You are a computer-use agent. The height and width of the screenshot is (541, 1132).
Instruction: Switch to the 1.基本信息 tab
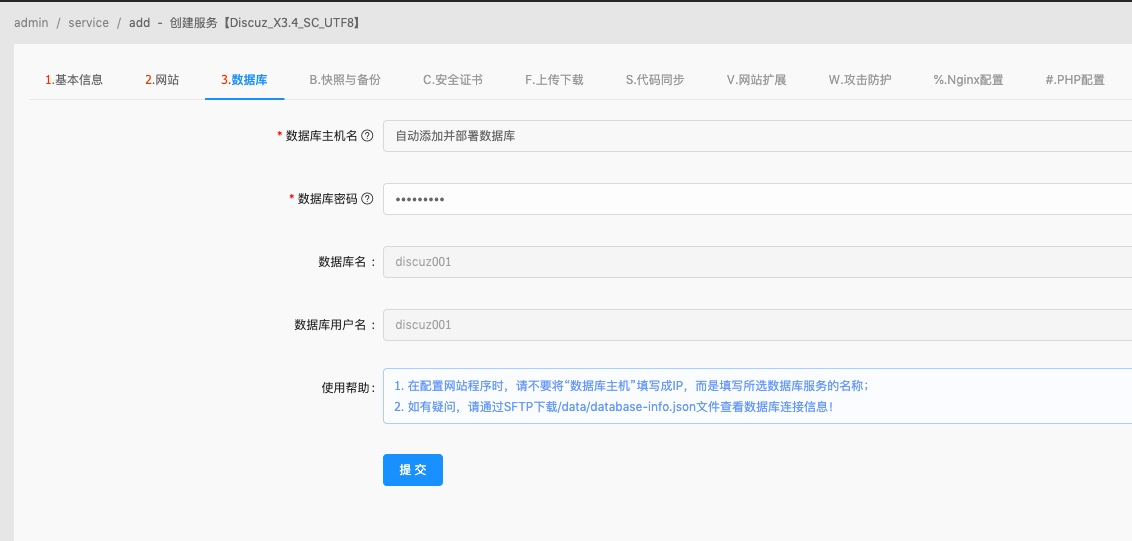(x=74, y=80)
